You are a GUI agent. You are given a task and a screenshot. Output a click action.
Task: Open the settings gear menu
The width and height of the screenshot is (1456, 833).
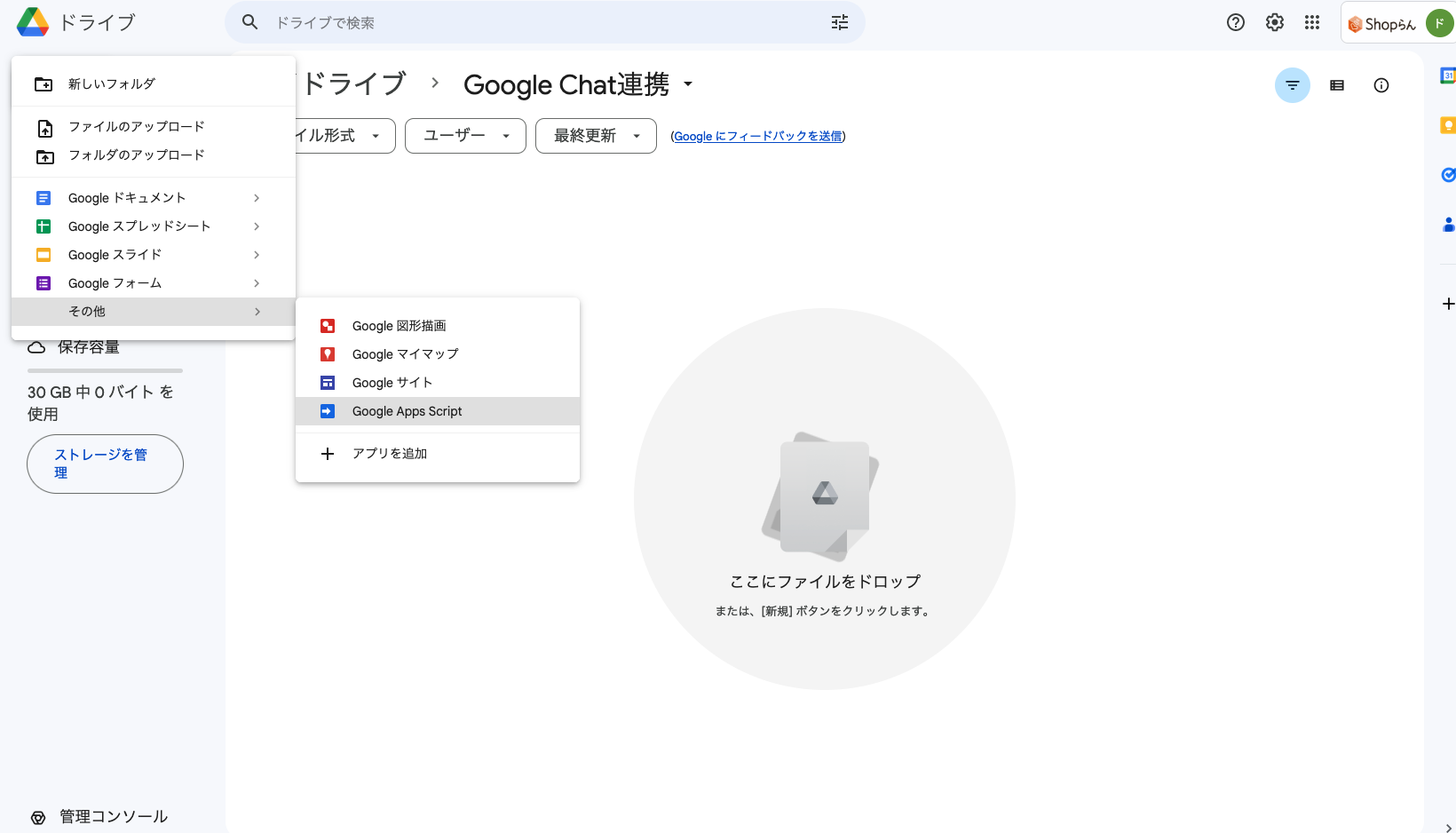coord(1275,23)
